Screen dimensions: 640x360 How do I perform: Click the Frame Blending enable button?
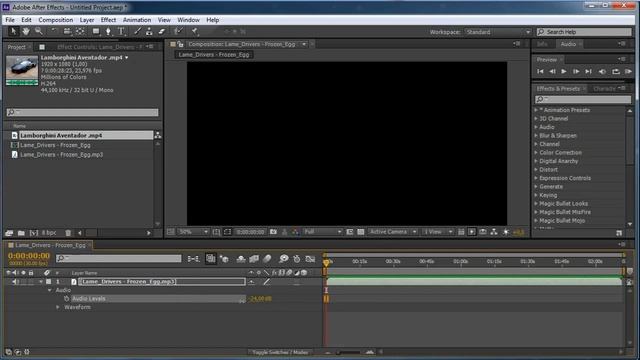click(x=254, y=259)
